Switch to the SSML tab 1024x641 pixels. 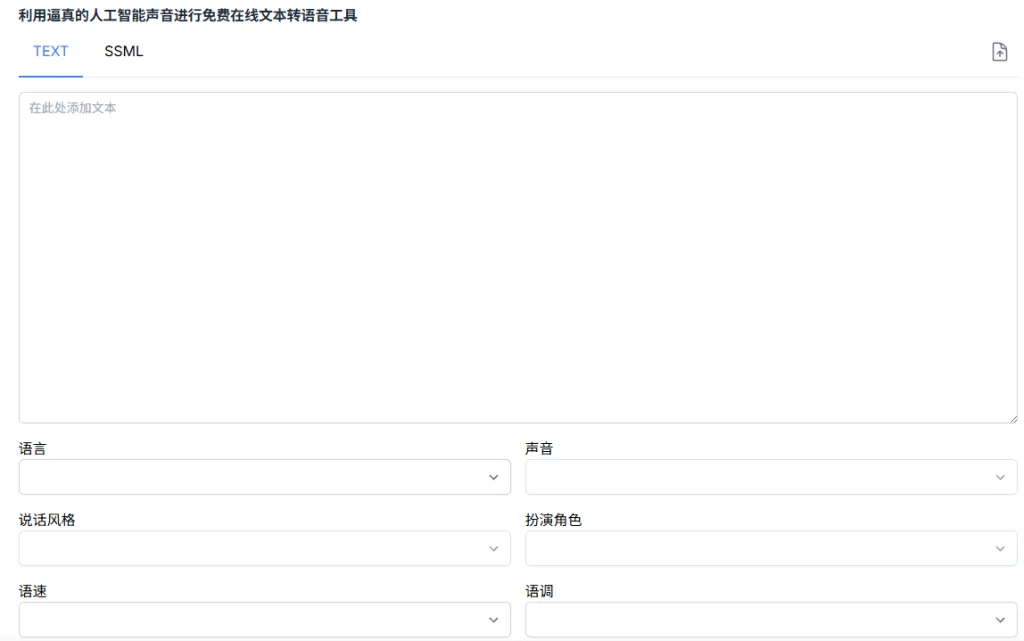(x=123, y=52)
